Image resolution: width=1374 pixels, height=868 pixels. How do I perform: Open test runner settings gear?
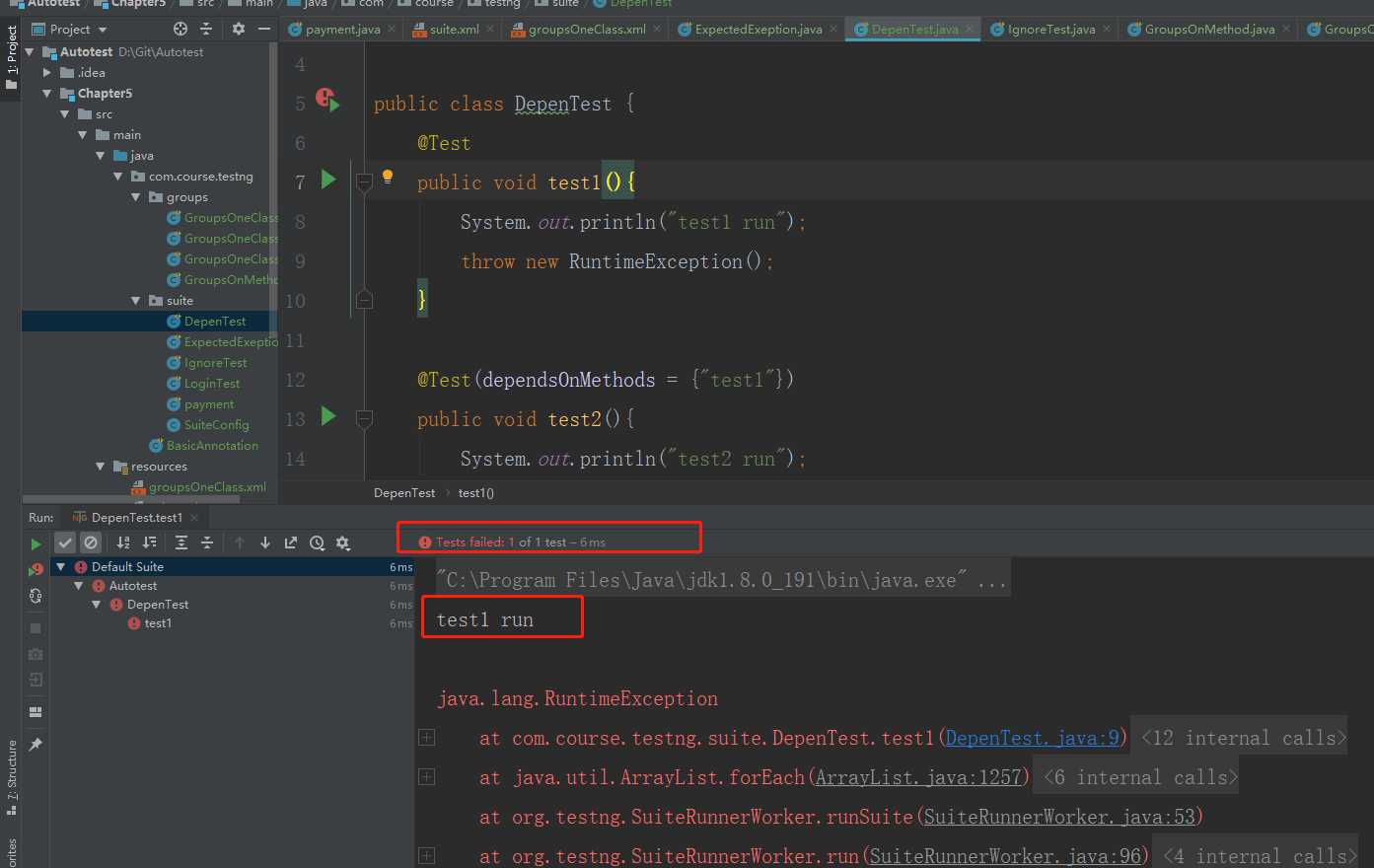pyautogui.click(x=343, y=542)
